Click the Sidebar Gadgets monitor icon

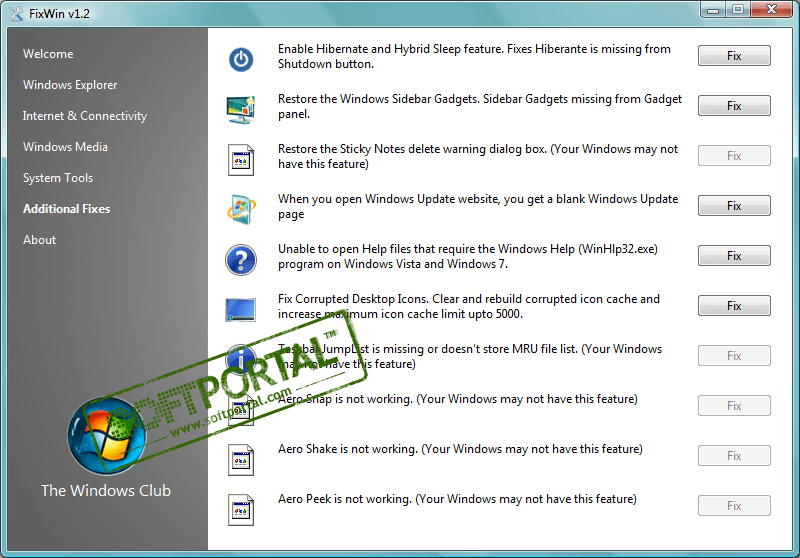(x=241, y=109)
